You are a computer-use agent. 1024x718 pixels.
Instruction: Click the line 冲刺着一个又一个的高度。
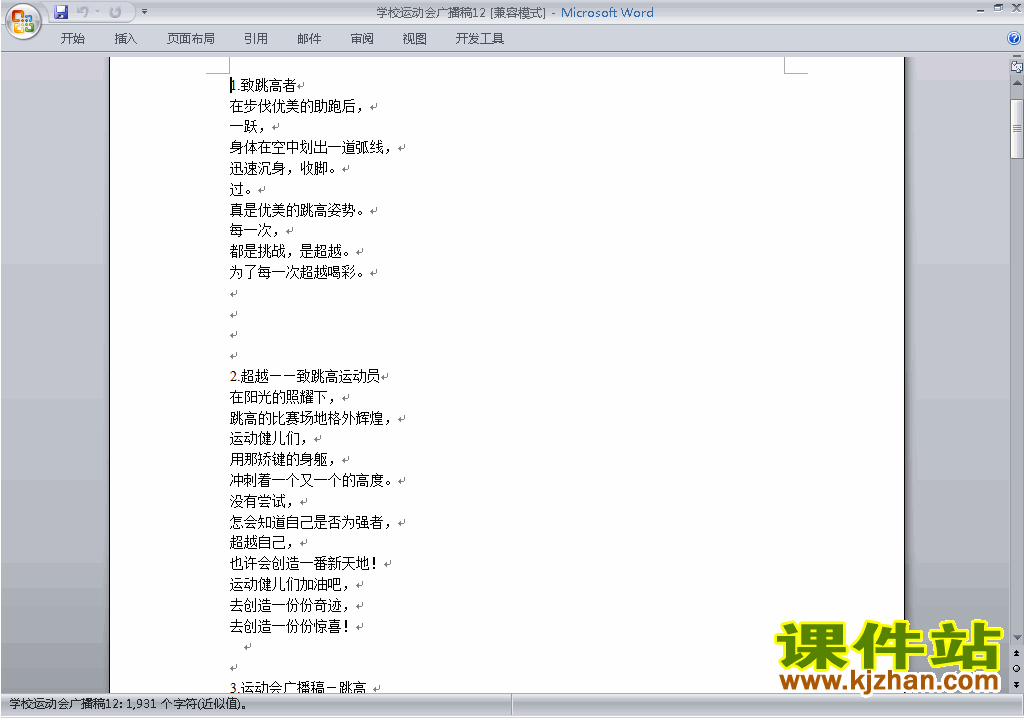[310, 480]
